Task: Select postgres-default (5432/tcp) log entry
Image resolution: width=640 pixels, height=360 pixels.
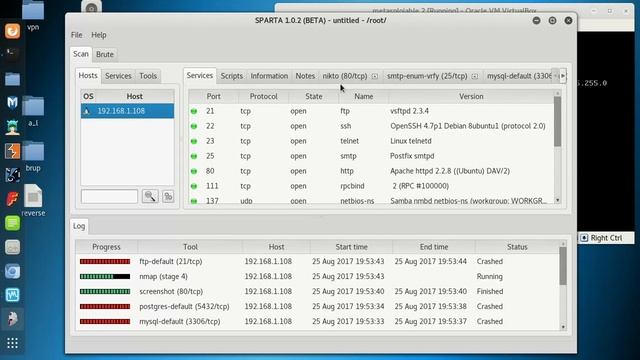Action: [318, 306]
